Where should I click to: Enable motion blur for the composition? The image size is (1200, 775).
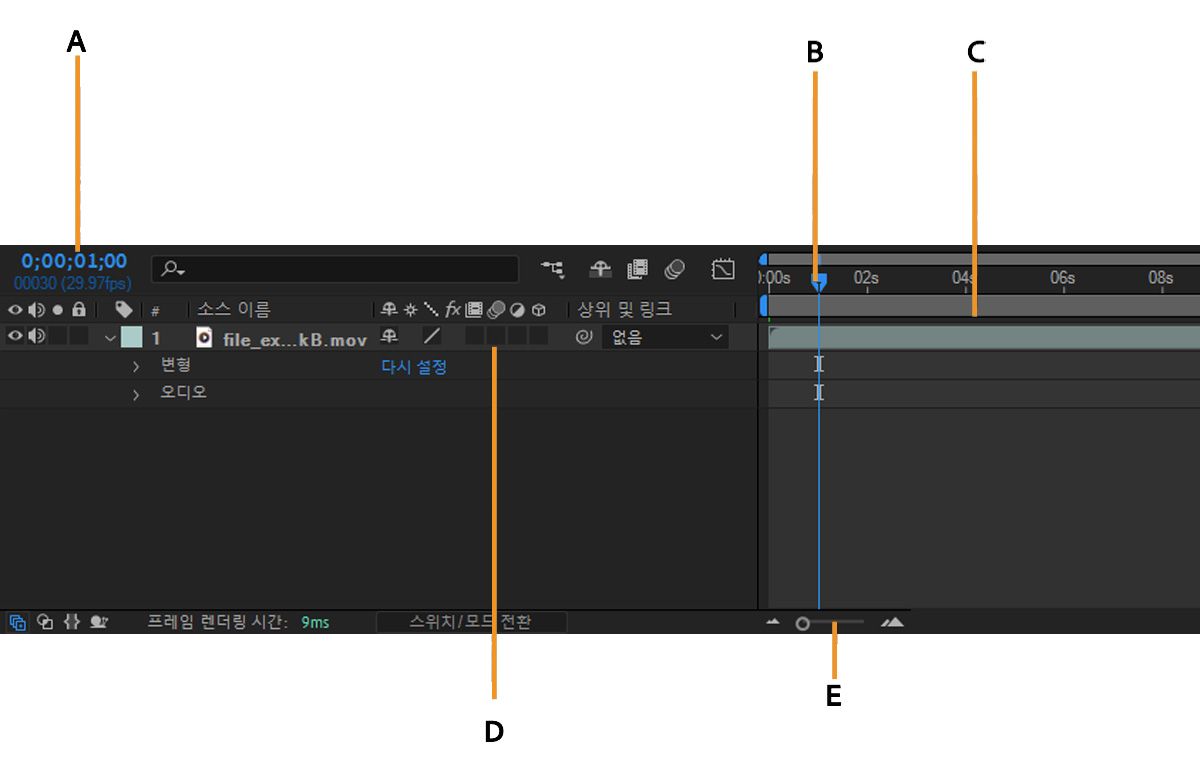point(675,268)
